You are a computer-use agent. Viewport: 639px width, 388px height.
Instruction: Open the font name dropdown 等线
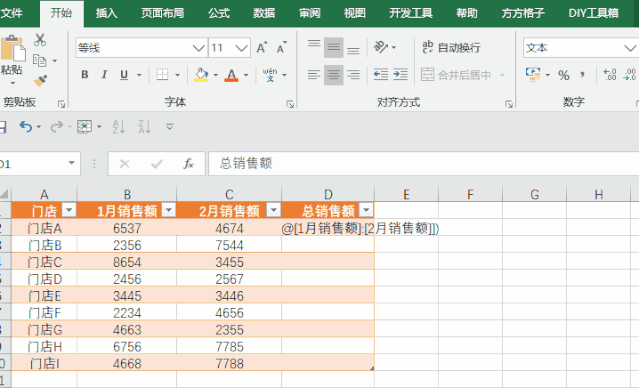(199, 48)
